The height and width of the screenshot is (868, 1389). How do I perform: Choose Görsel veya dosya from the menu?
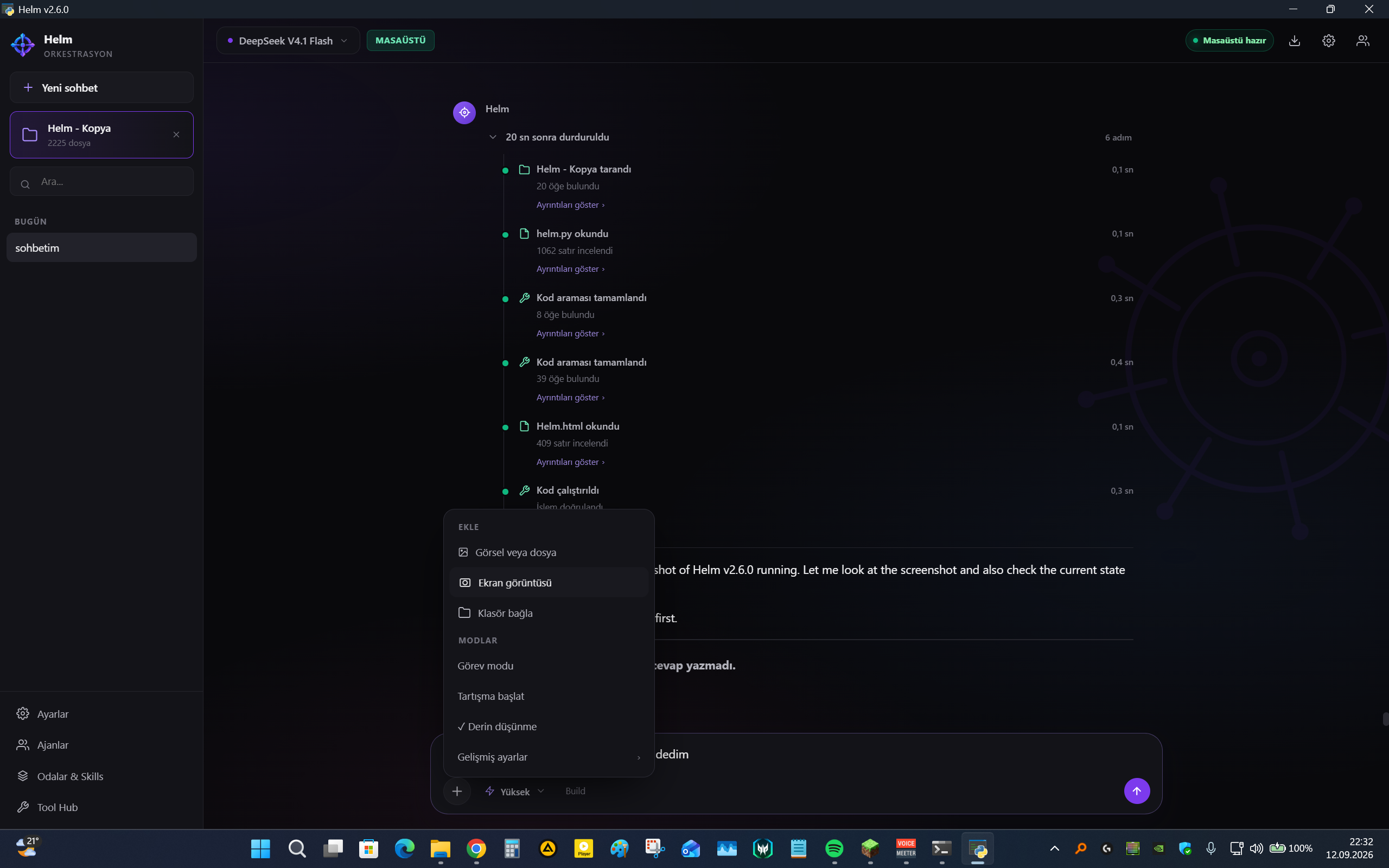(549, 552)
